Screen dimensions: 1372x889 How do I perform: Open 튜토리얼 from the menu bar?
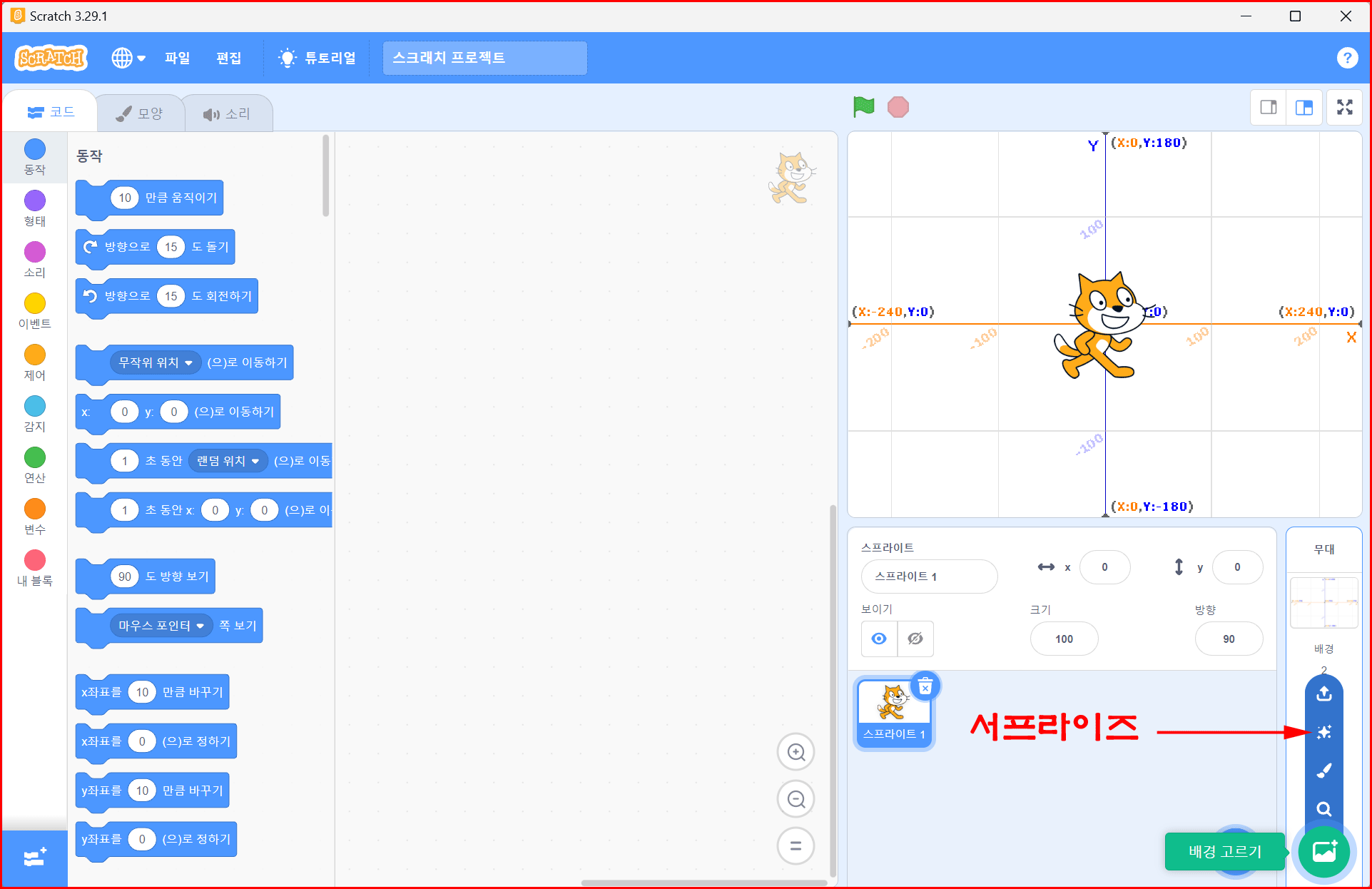(x=317, y=58)
